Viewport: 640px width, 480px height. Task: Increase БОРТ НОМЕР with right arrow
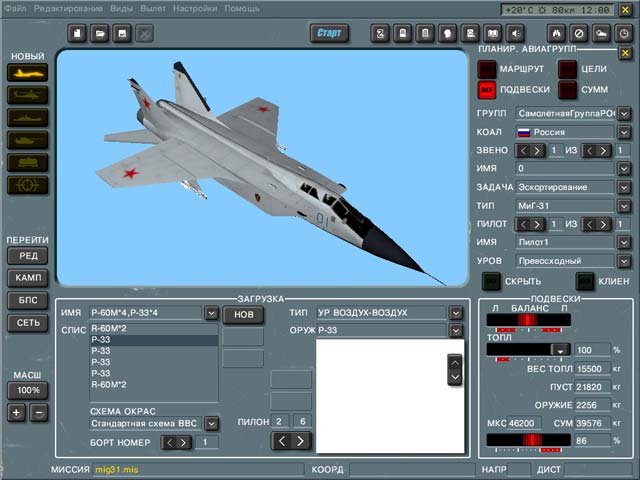(x=184, y=442)
